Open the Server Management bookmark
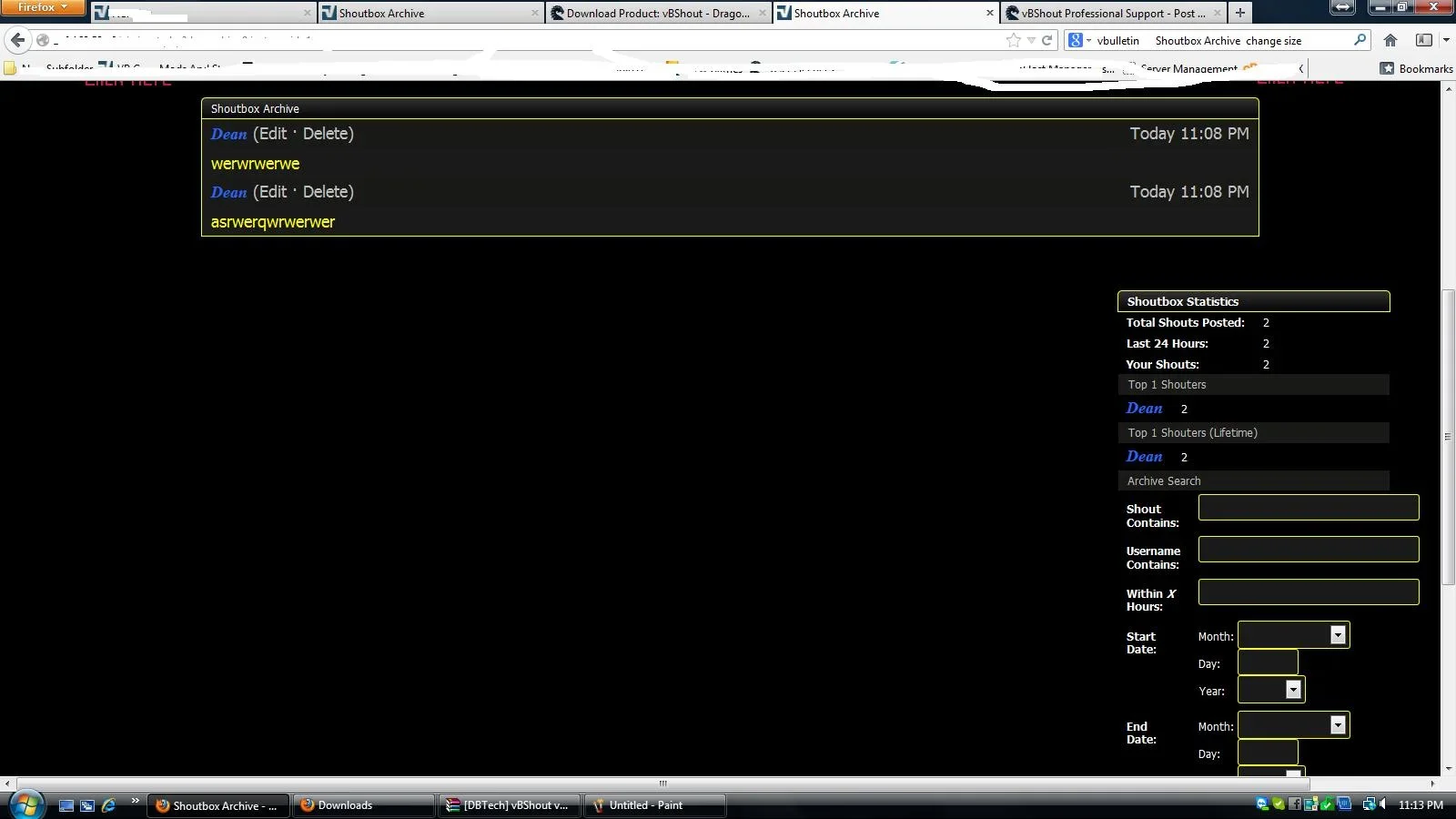 pyautogui.click(x=1188, y=69)
